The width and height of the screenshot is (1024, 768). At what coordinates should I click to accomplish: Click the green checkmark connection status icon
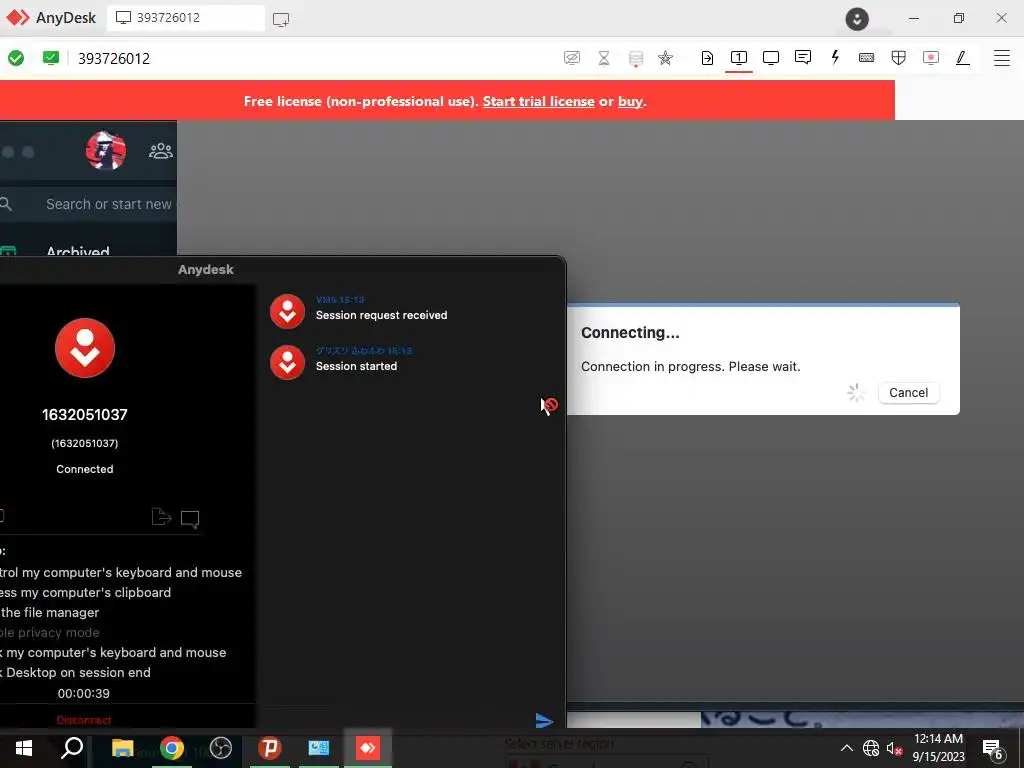(x=16, y=58)
